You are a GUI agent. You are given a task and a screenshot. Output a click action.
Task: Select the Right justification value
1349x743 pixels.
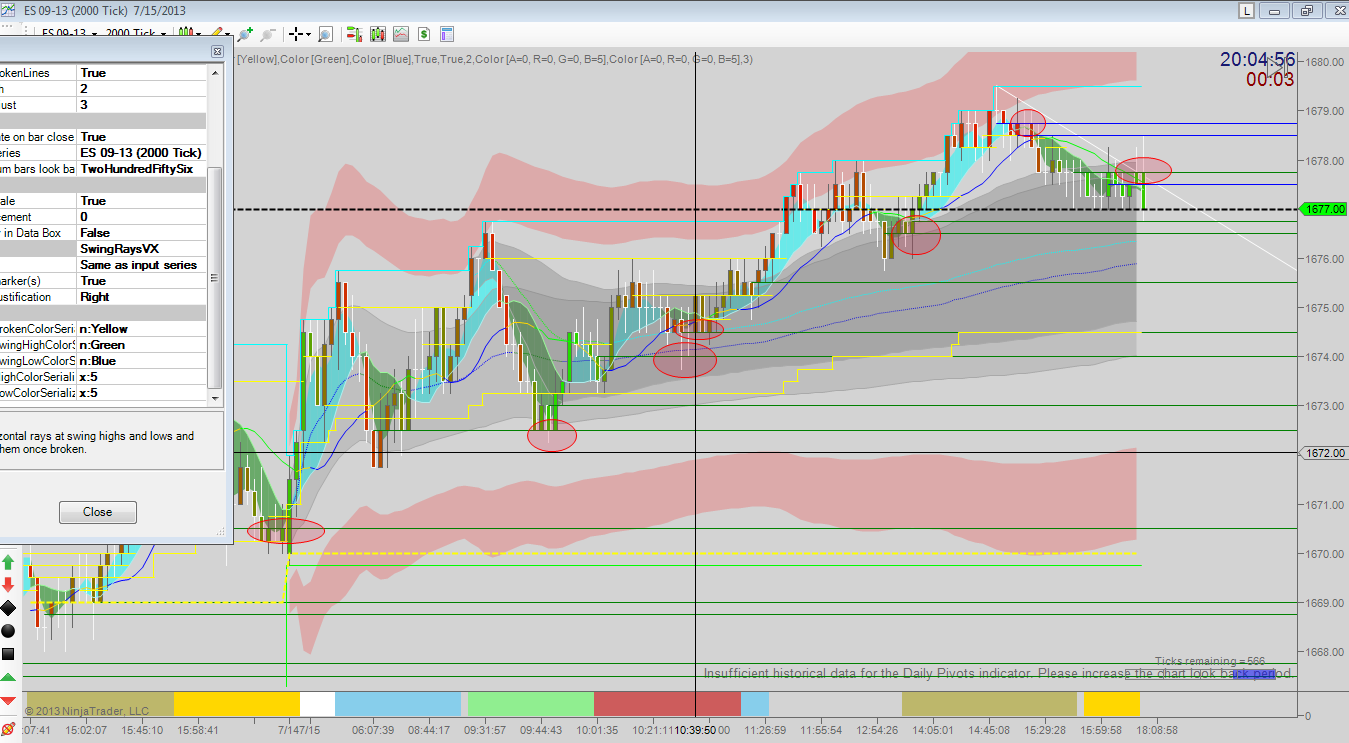141,297
